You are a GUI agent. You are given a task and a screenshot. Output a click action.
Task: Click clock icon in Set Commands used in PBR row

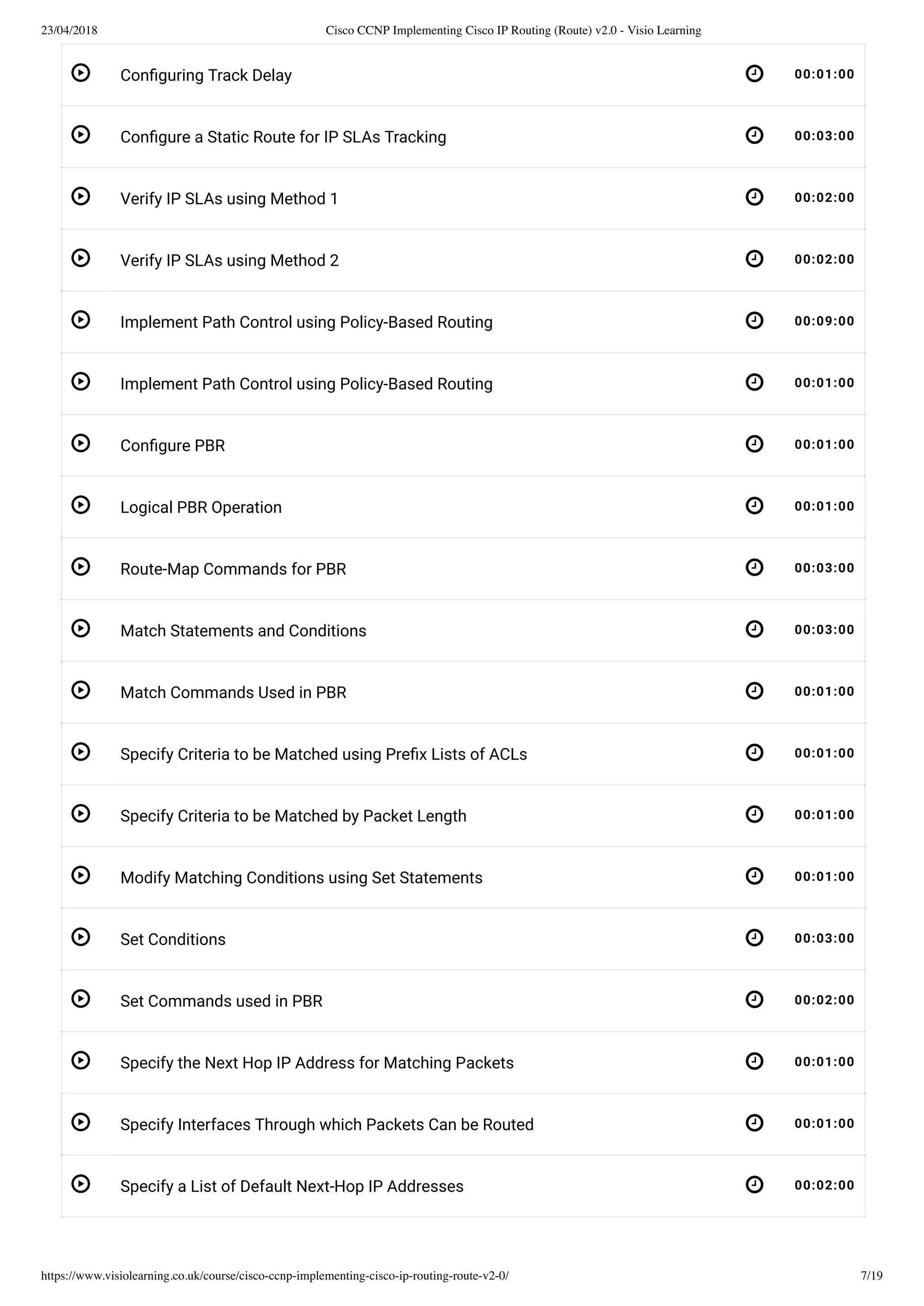click(x=754, y=999)
